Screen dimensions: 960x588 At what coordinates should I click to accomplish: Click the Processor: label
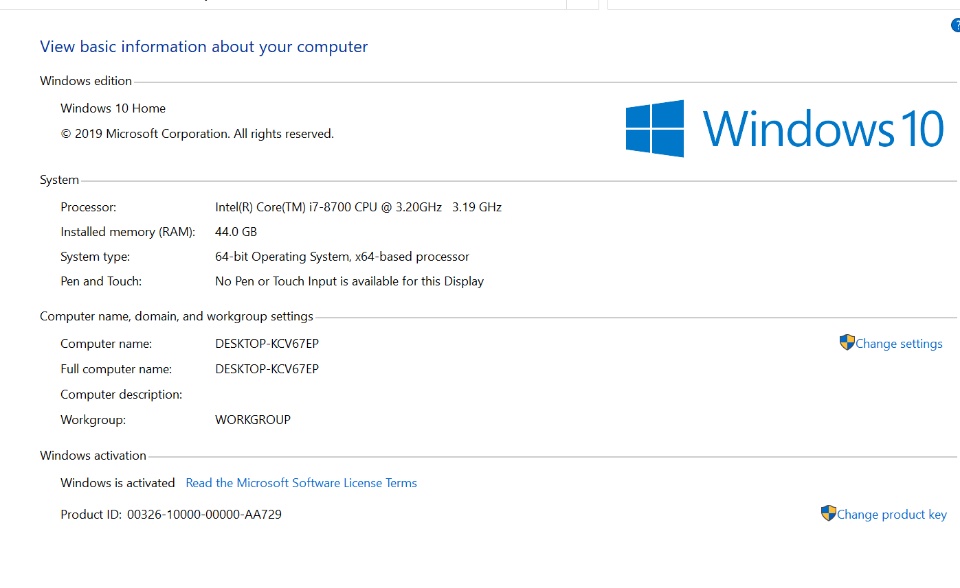88,207
